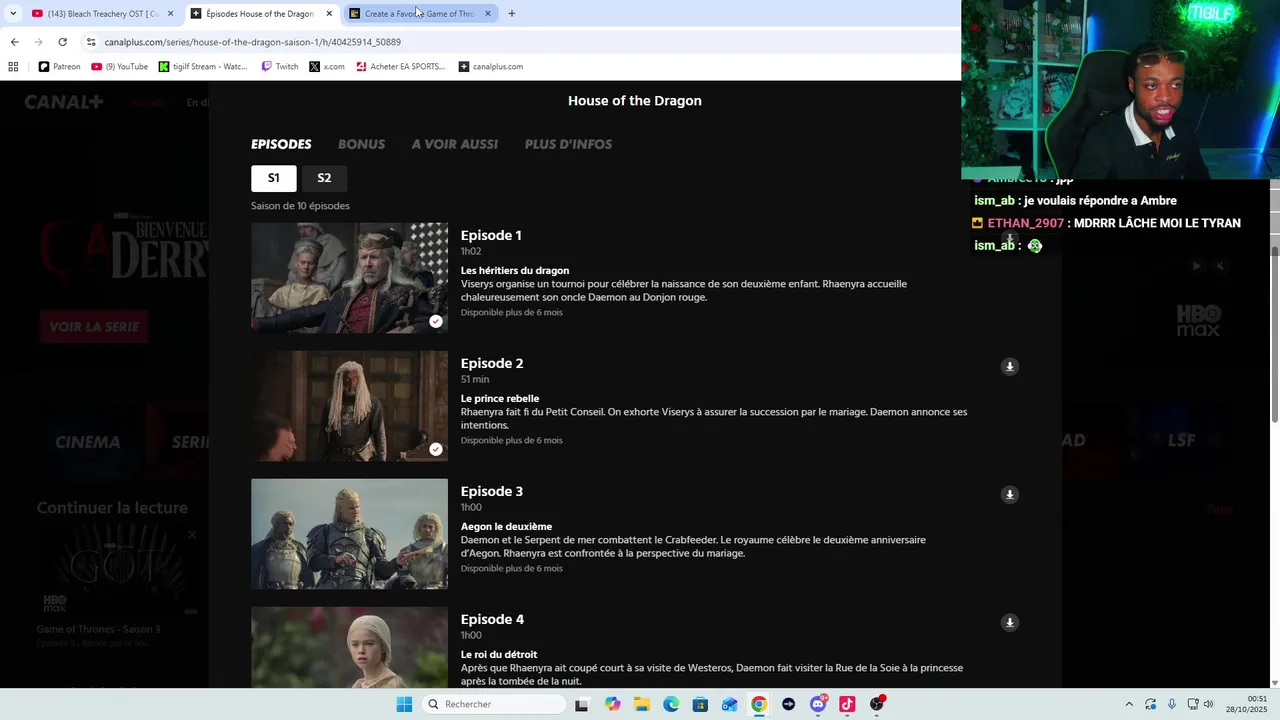Close the Create a Favorite Game of Thrones tab
The width and height of the screenshot is (1280, 720).
tap(487, 14)
